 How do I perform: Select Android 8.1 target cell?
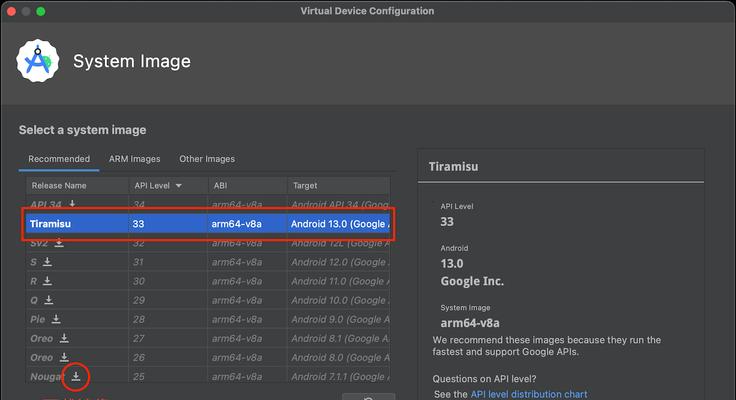[x=340, y=338]
